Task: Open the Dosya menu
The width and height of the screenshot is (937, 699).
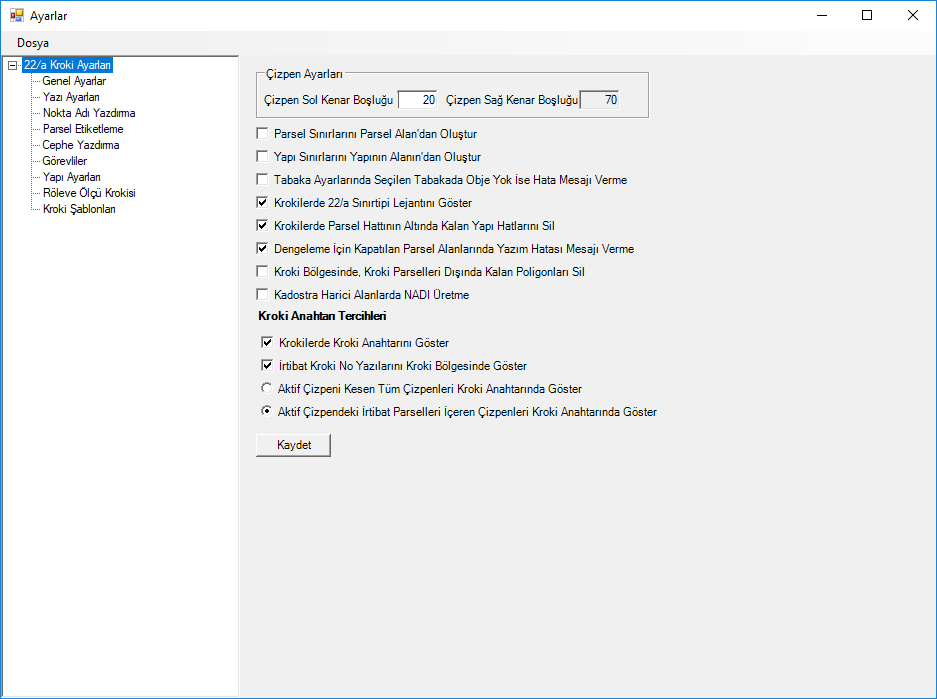Action: tap(33, 43)
